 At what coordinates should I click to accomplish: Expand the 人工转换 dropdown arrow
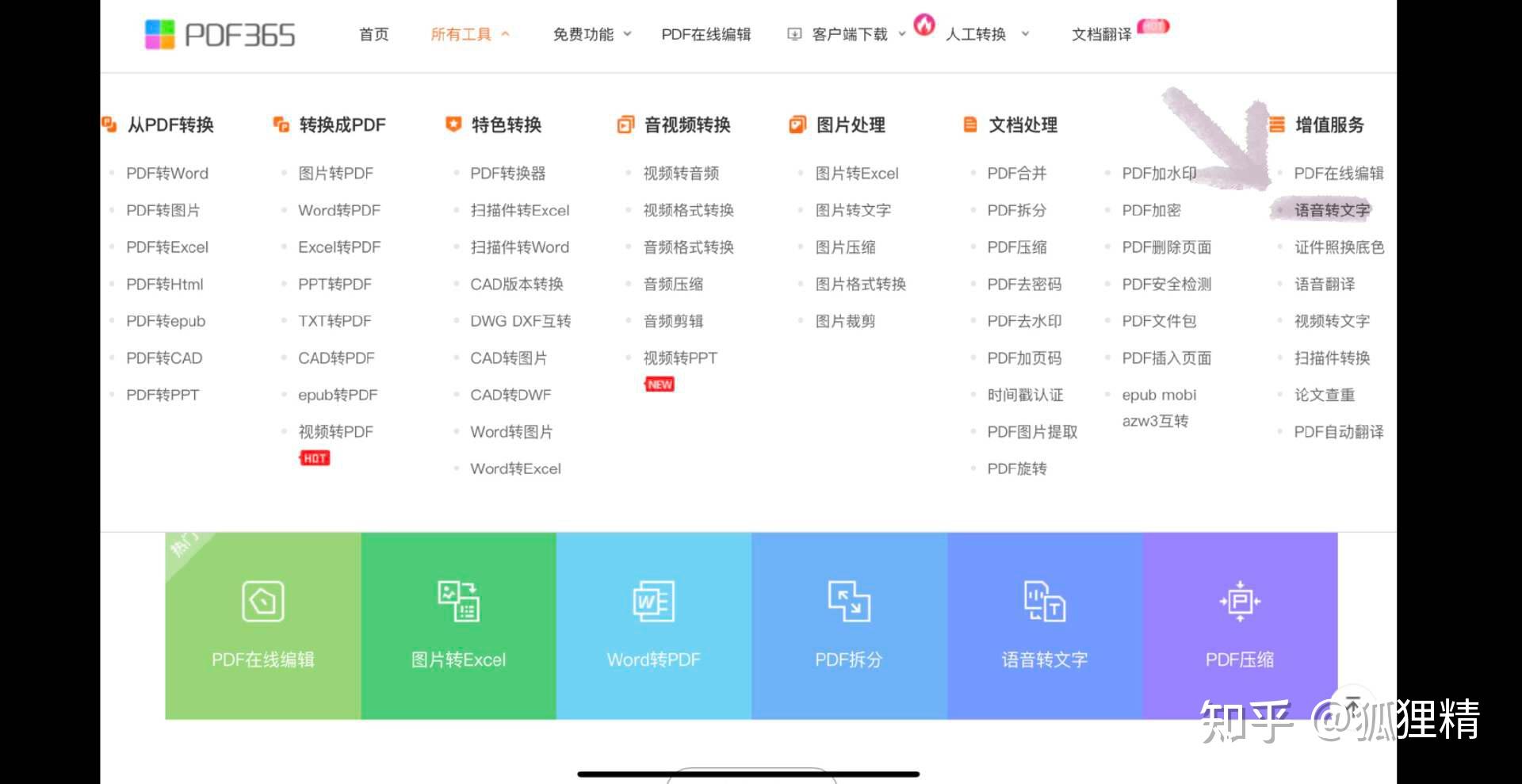click(x=1025, y=34)
